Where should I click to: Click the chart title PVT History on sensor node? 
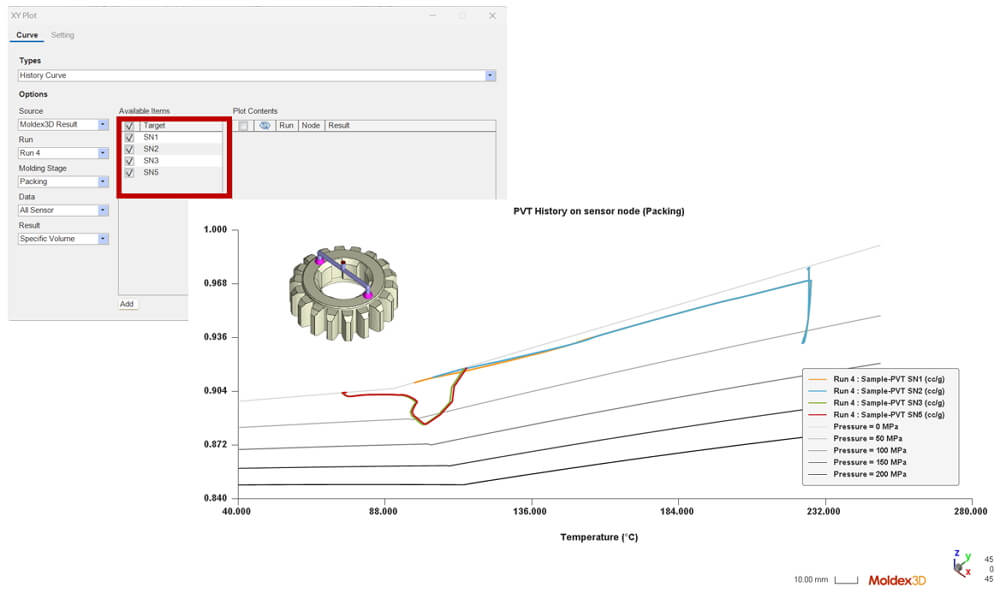[x=599, y=211]
